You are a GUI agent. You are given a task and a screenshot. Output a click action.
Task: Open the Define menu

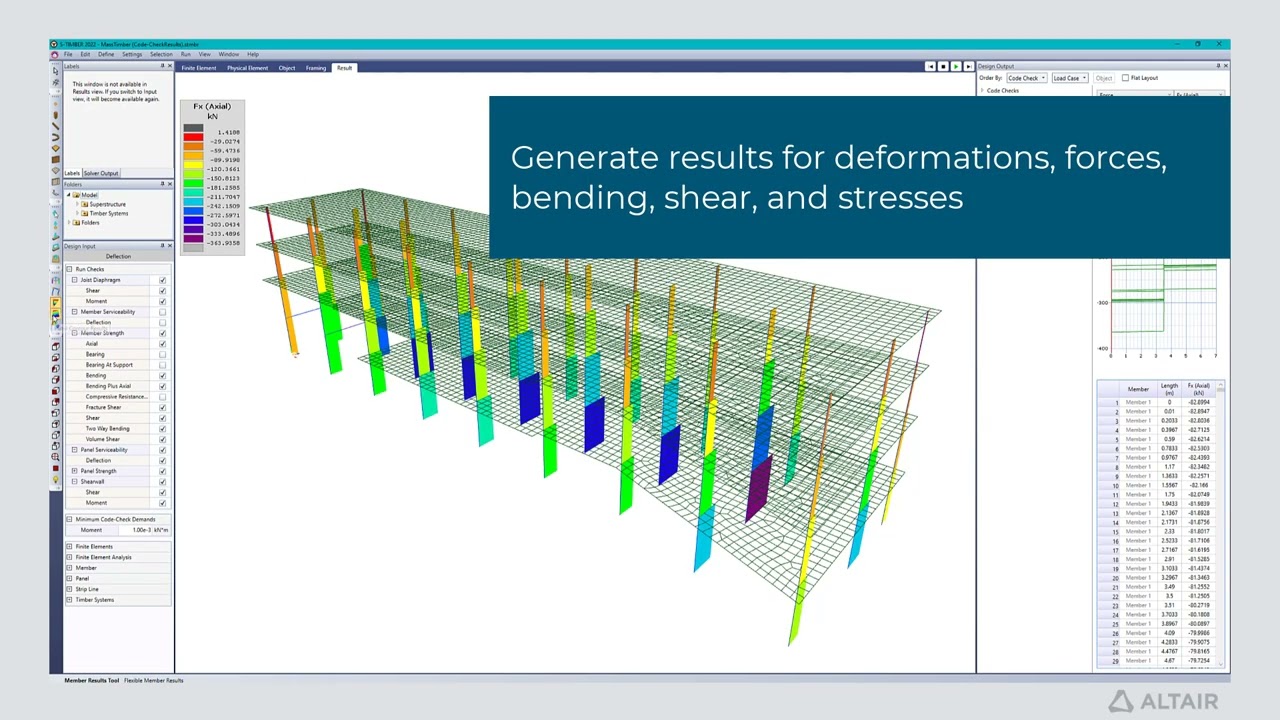pyautogui.click(x=106, y=54)
